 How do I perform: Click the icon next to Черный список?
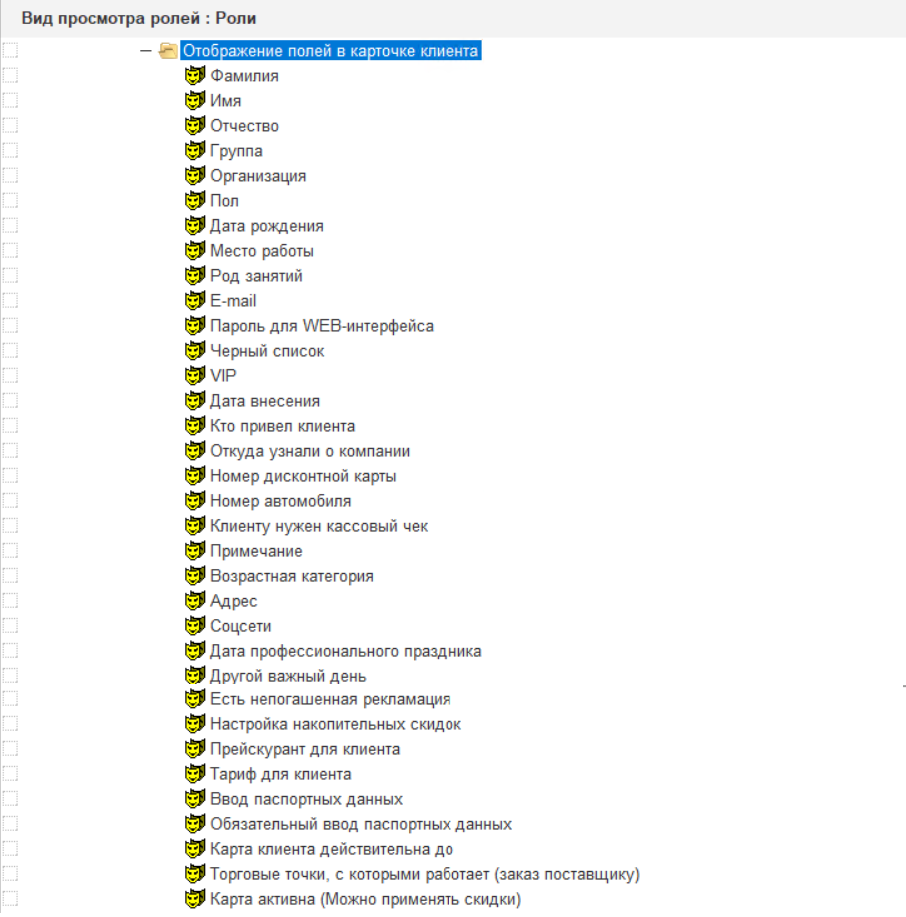(195, 351)
